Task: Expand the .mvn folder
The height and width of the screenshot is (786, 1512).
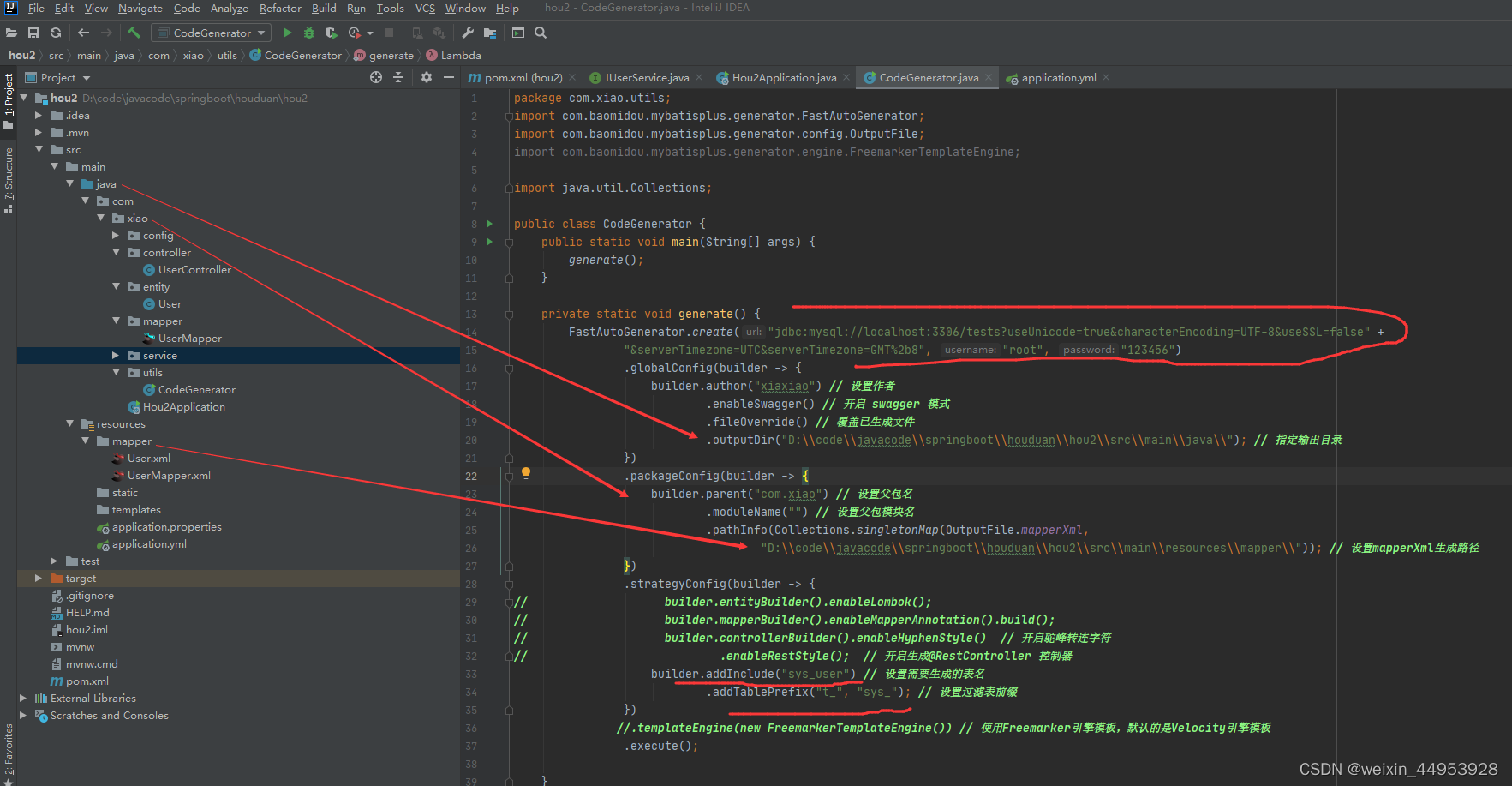Action: pyautogui.click(x=39, y=132)
